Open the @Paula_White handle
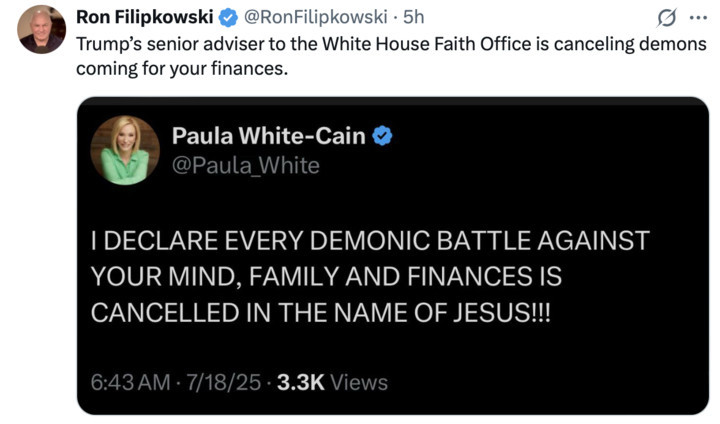Viewport: 720px width, 424px height. coord(246,165)
